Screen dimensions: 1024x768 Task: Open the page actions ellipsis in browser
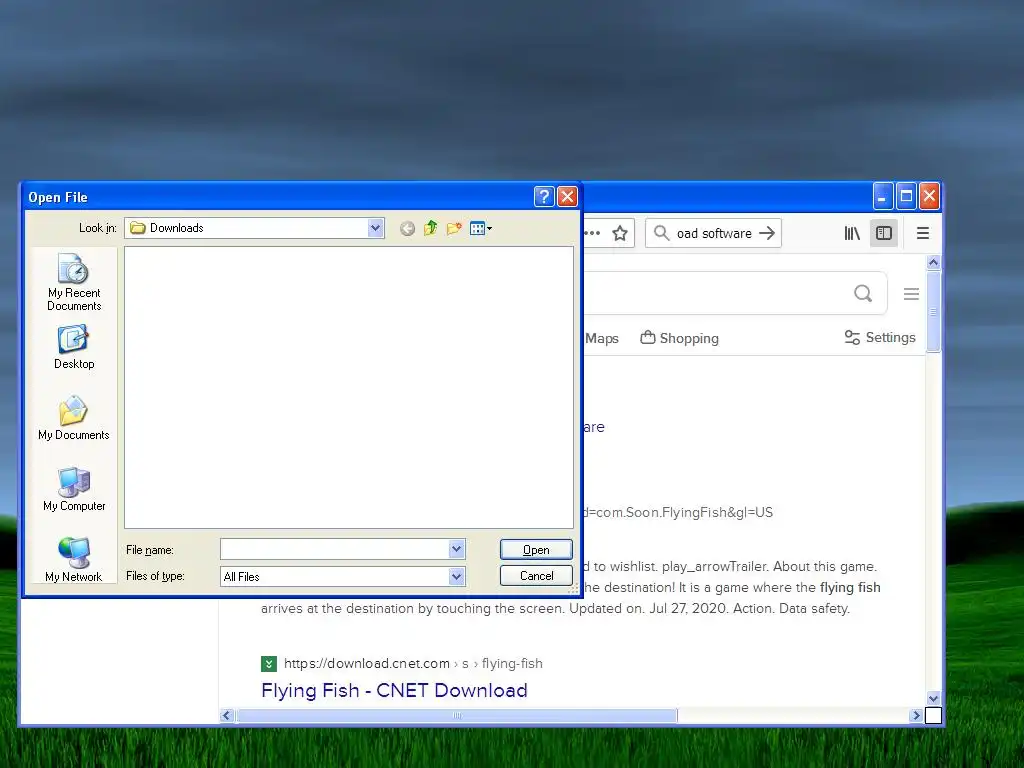592,233
